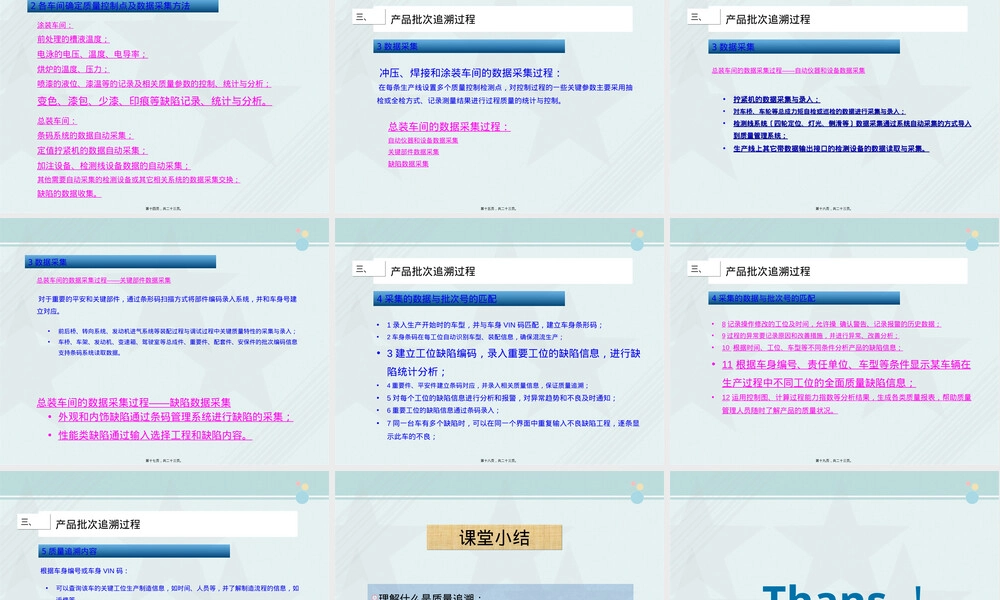Click the 5 对每个工位的缺陷信息进行分析 bullet
Image resolution: width=1000 pixels, height=600 pixels.
(x=501, y=398)
